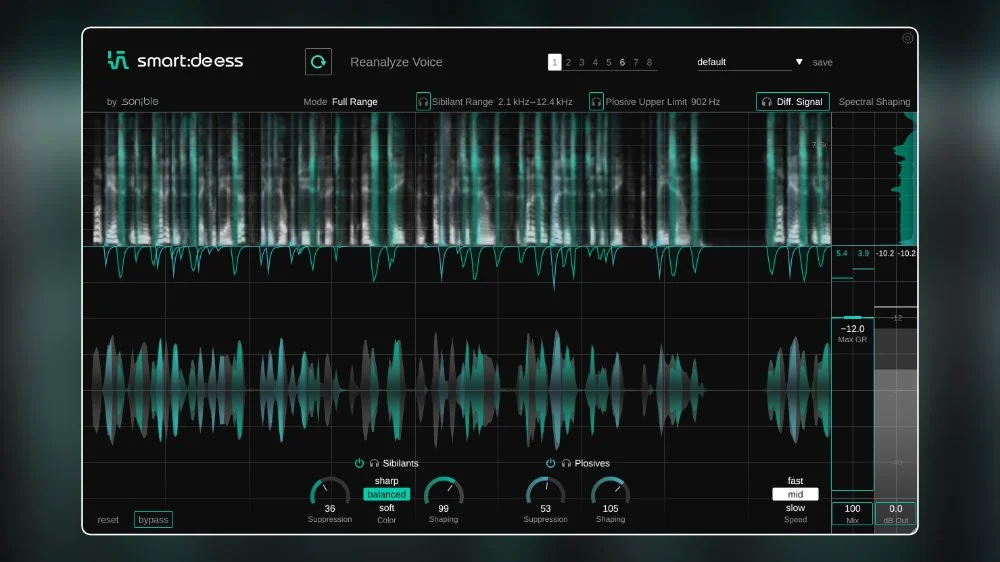Open Spectral Shaping view

874,101
